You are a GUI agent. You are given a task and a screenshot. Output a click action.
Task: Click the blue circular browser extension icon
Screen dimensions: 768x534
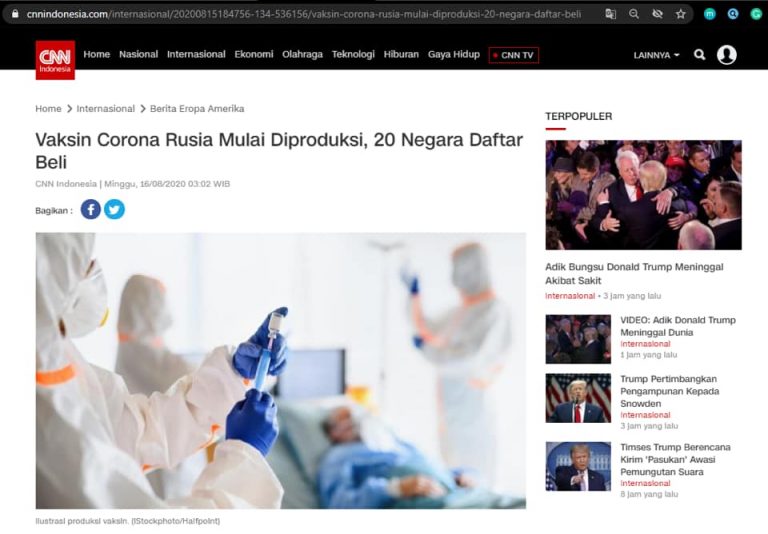coord(733,14)
